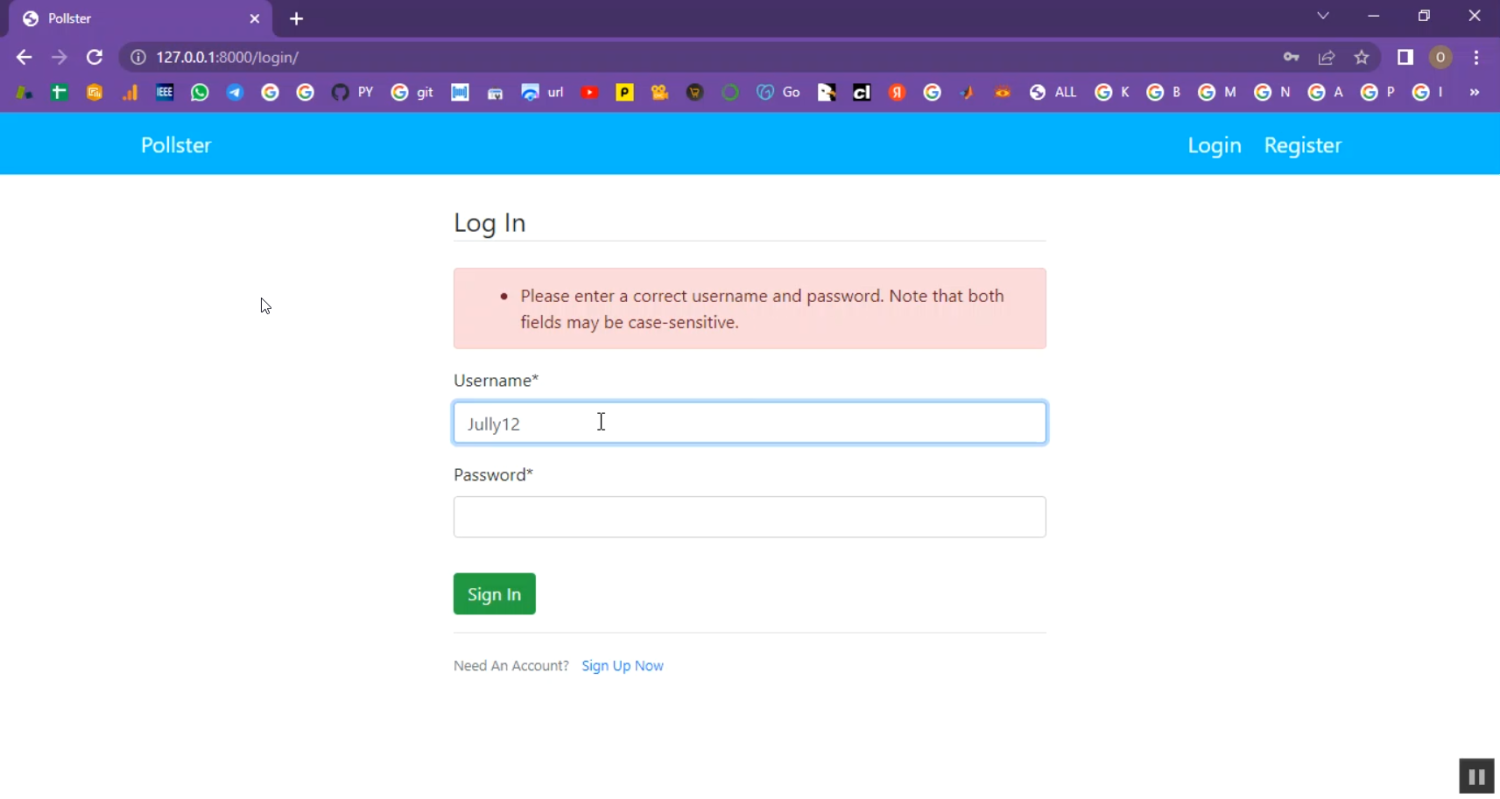Open the browser side panel
The image size is (1500, 799).
[1405, 57]
